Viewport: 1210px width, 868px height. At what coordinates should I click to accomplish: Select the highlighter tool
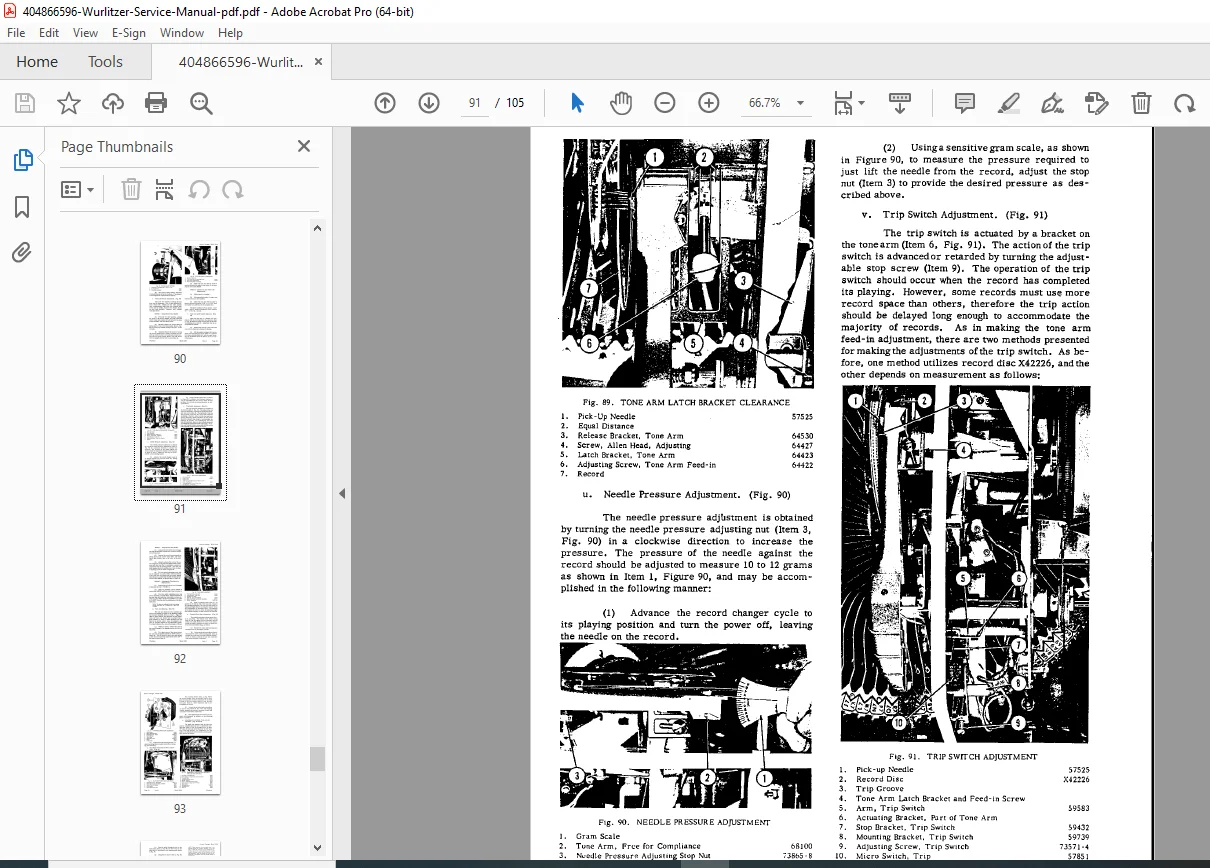pos(1009,103)
